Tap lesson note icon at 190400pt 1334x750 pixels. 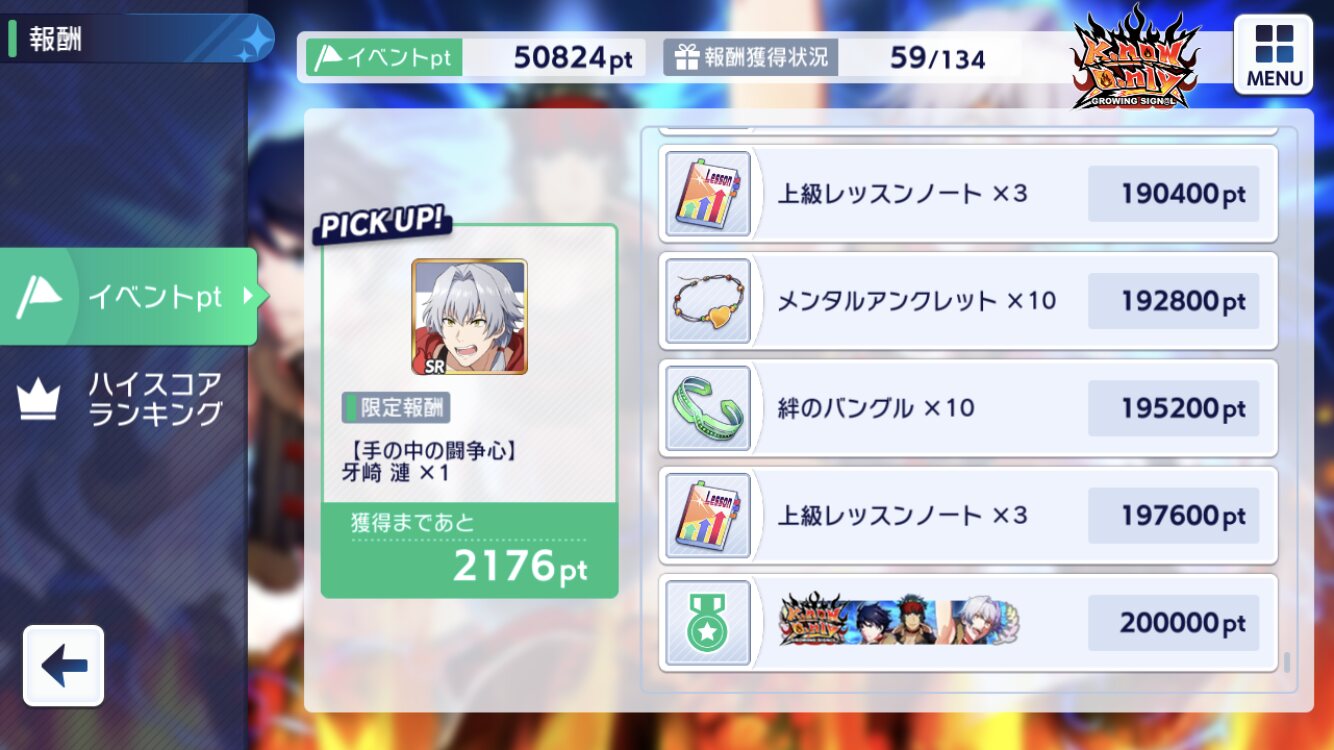point(708,194)
